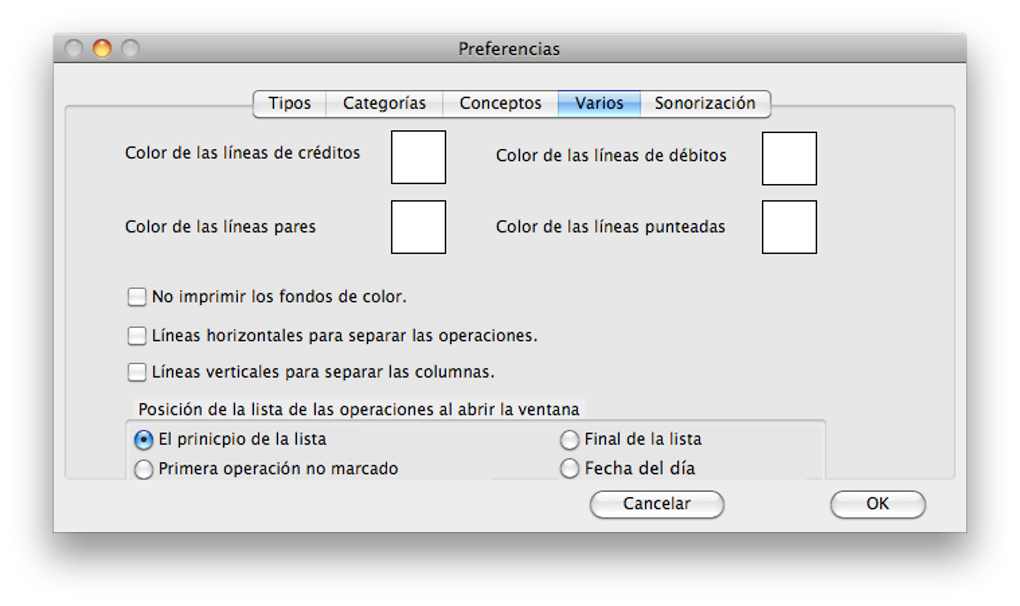The image size is (1020, 606).
Task: Click the color swatch for líneas de débitos
Action: [x=789, y=157]
